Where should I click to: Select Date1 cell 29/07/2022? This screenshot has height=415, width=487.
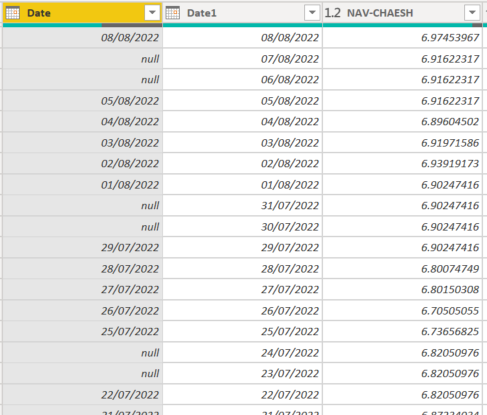(242, 248)
